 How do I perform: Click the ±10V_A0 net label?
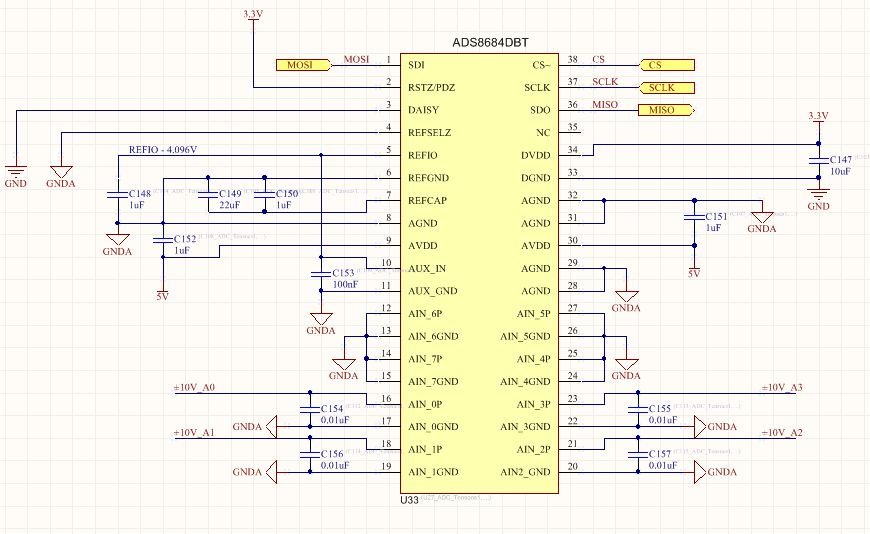[194, 388]
